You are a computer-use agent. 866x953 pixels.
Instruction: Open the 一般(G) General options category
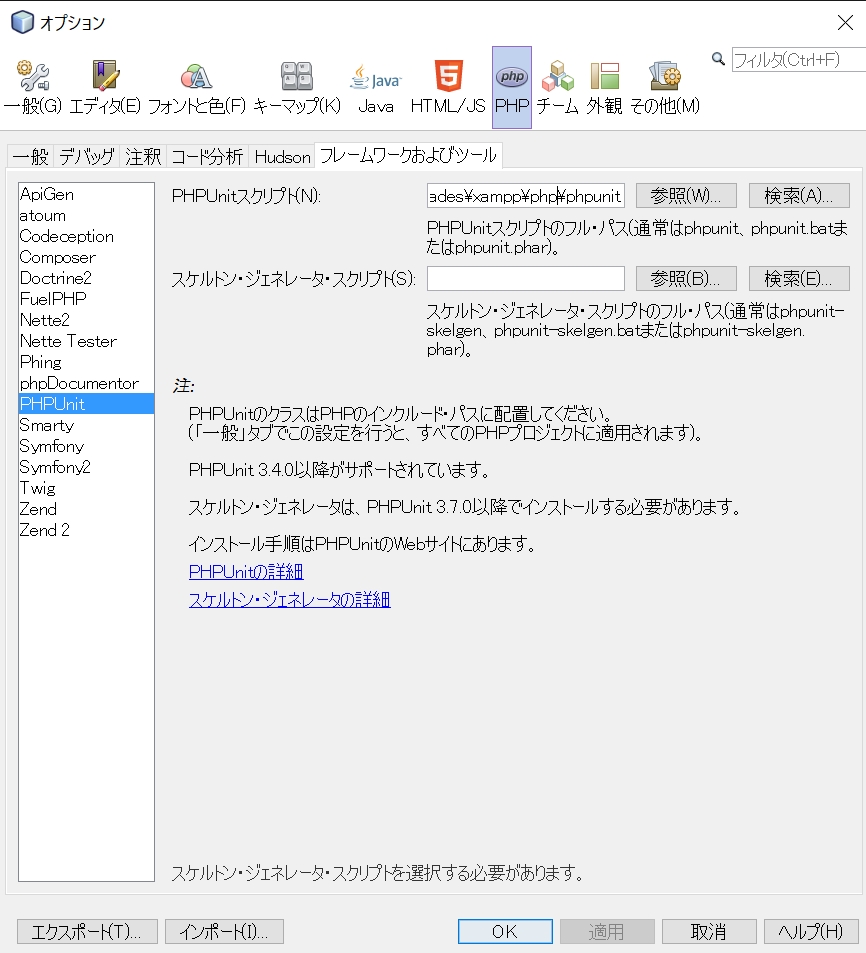point(33,88)
